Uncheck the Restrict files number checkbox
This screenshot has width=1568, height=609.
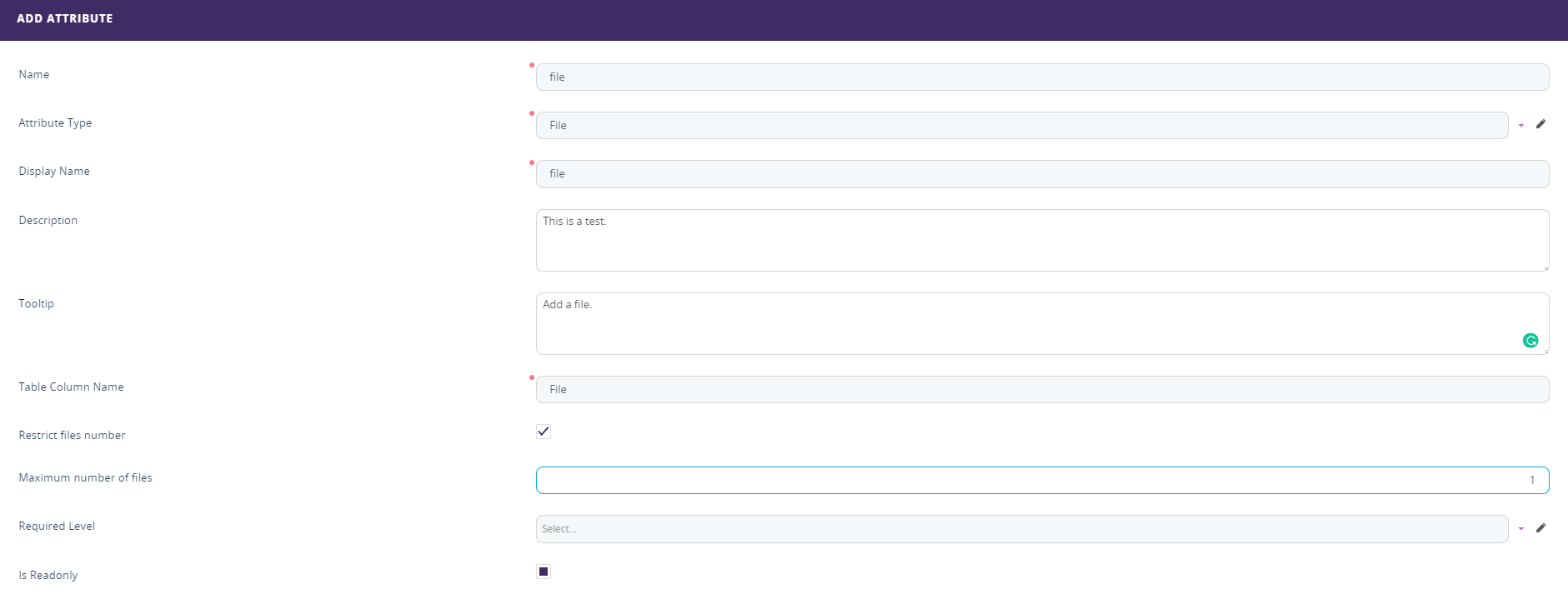(544, 432)
